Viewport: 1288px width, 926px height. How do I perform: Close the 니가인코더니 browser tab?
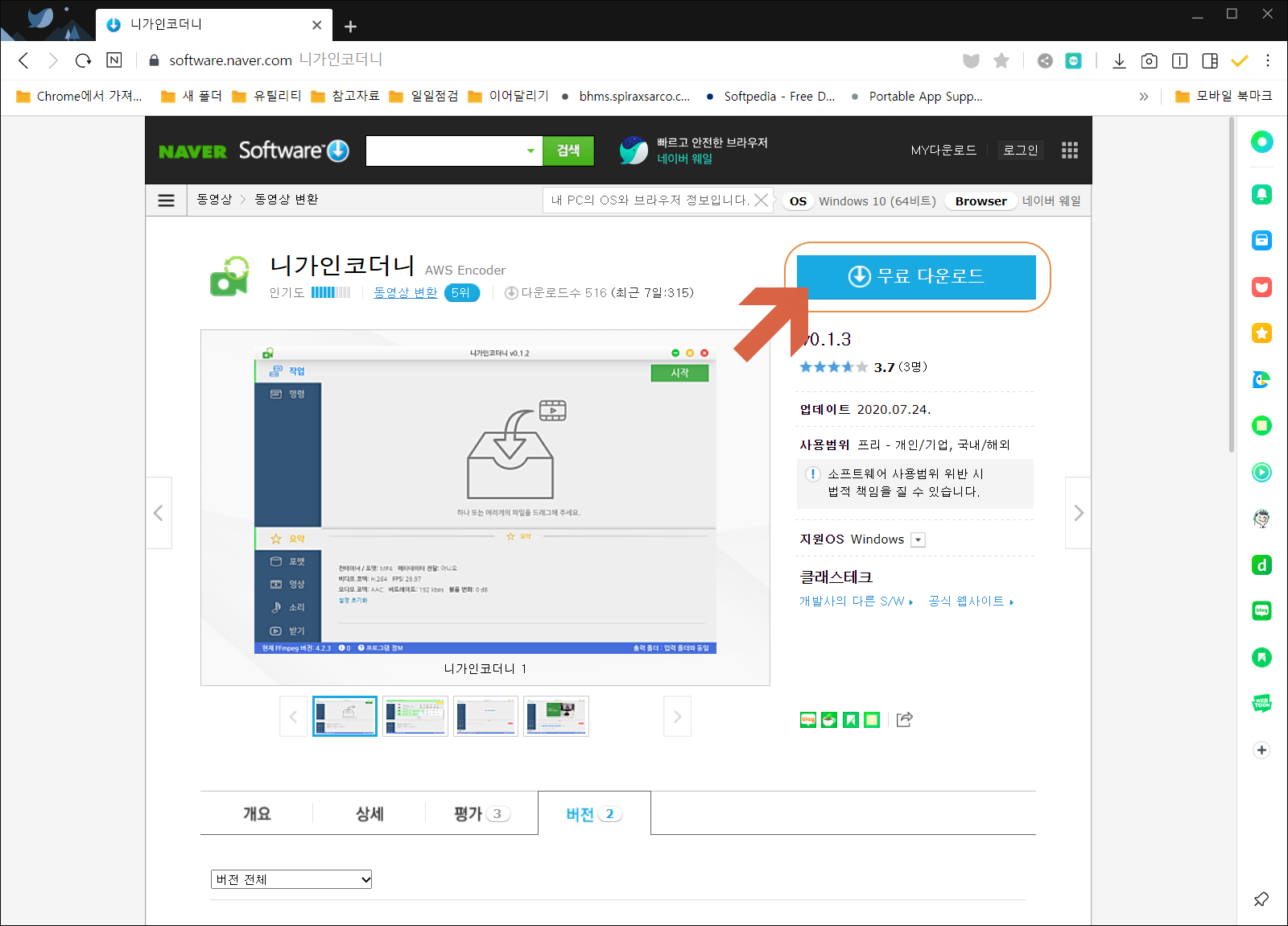coord(317,25)
